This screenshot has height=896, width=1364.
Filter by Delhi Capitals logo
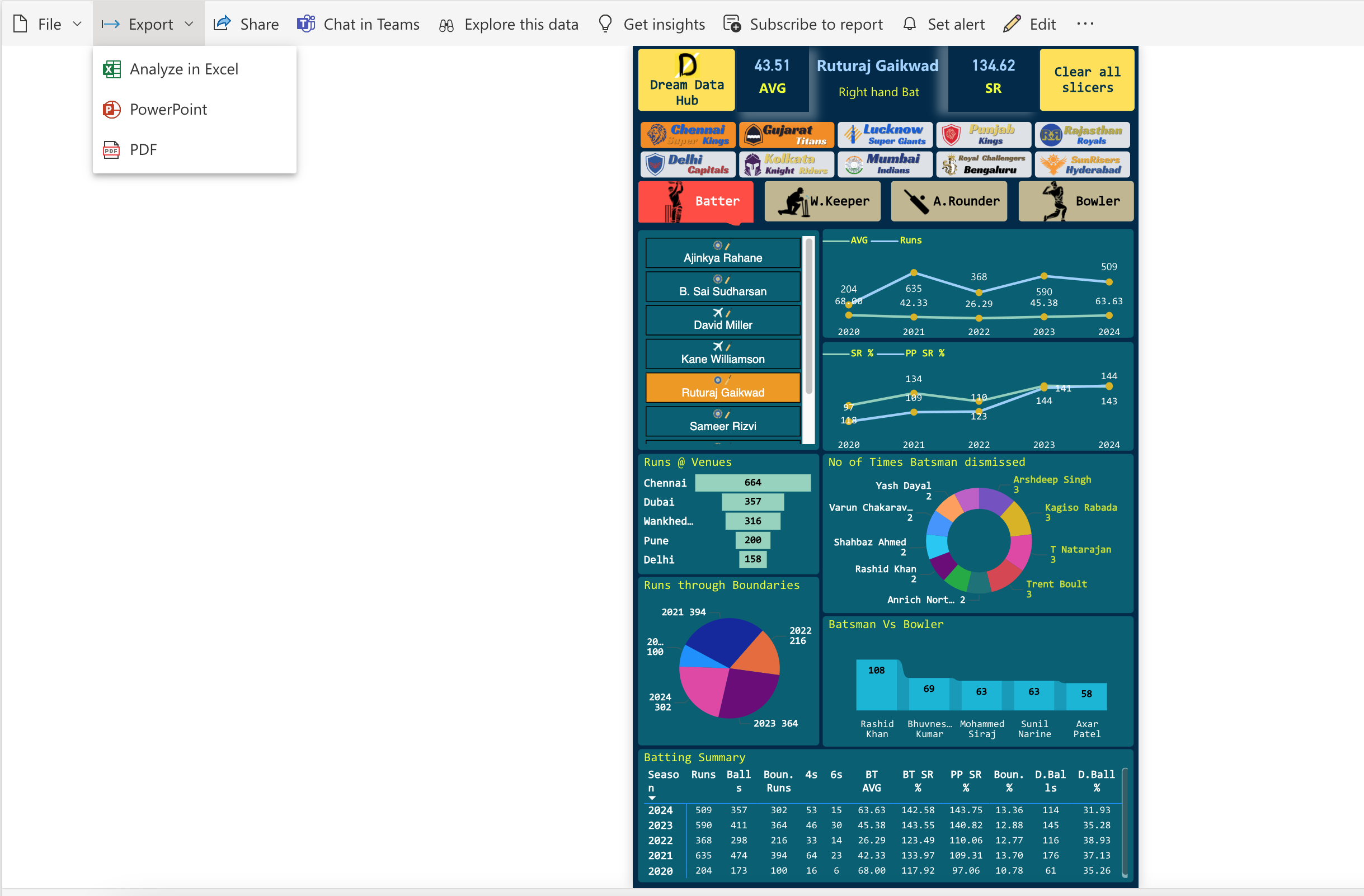click(688, 164)
